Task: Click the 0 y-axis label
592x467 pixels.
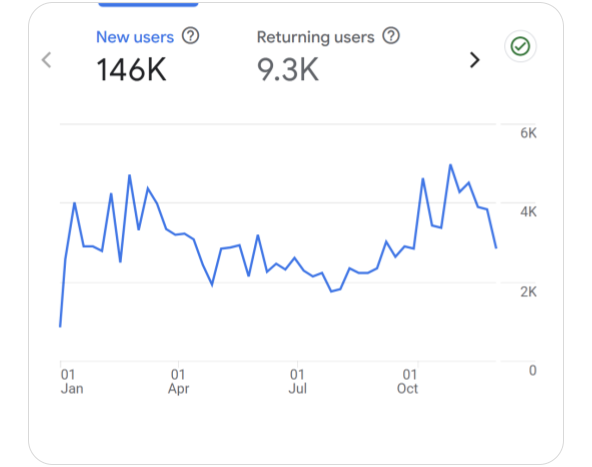Action: pos(532,370)
